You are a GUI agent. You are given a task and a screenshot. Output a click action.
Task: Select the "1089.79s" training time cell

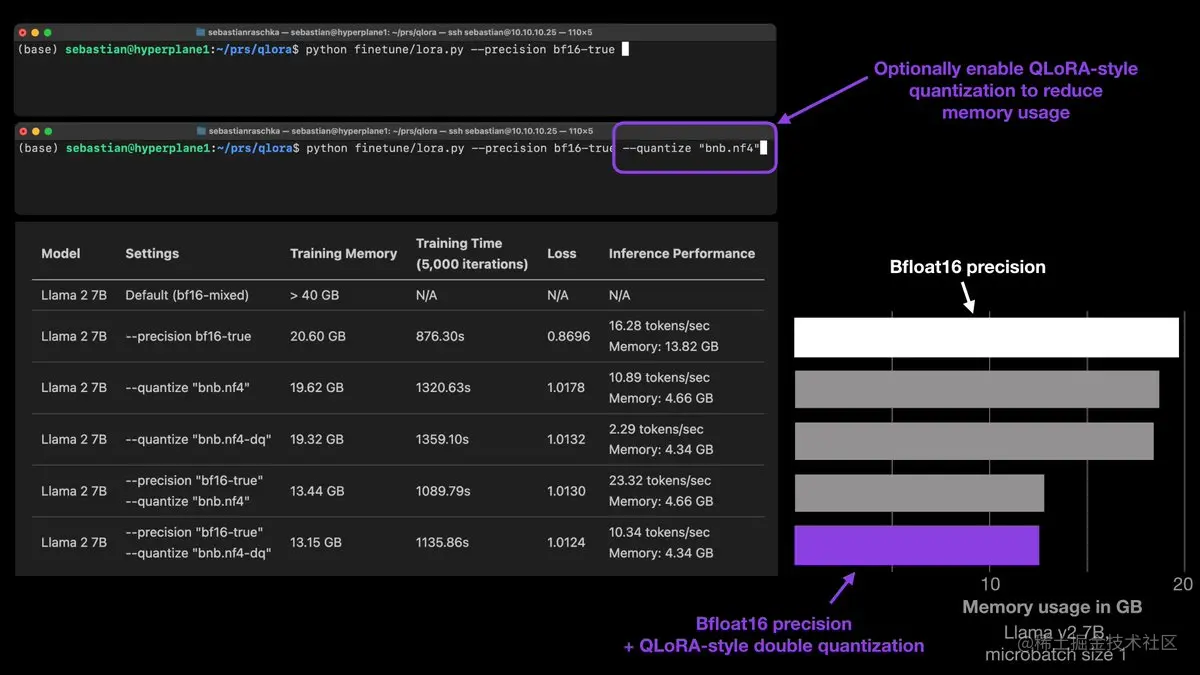click(443, 491)
